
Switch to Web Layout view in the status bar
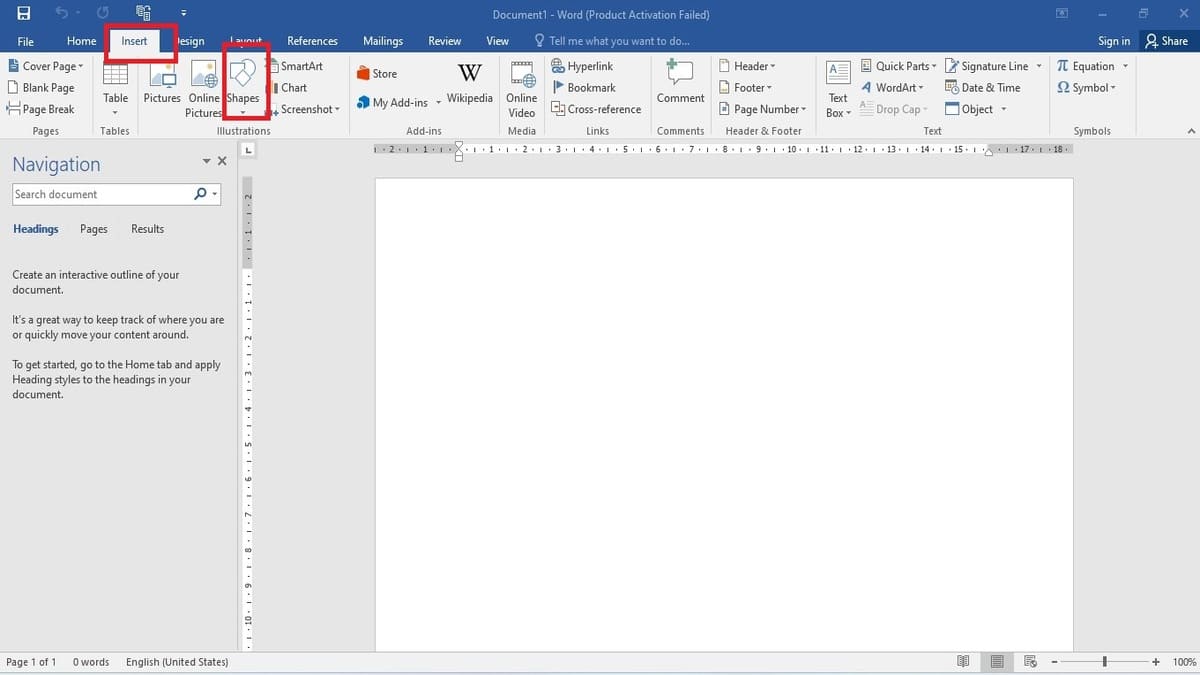coord(1030,662)
